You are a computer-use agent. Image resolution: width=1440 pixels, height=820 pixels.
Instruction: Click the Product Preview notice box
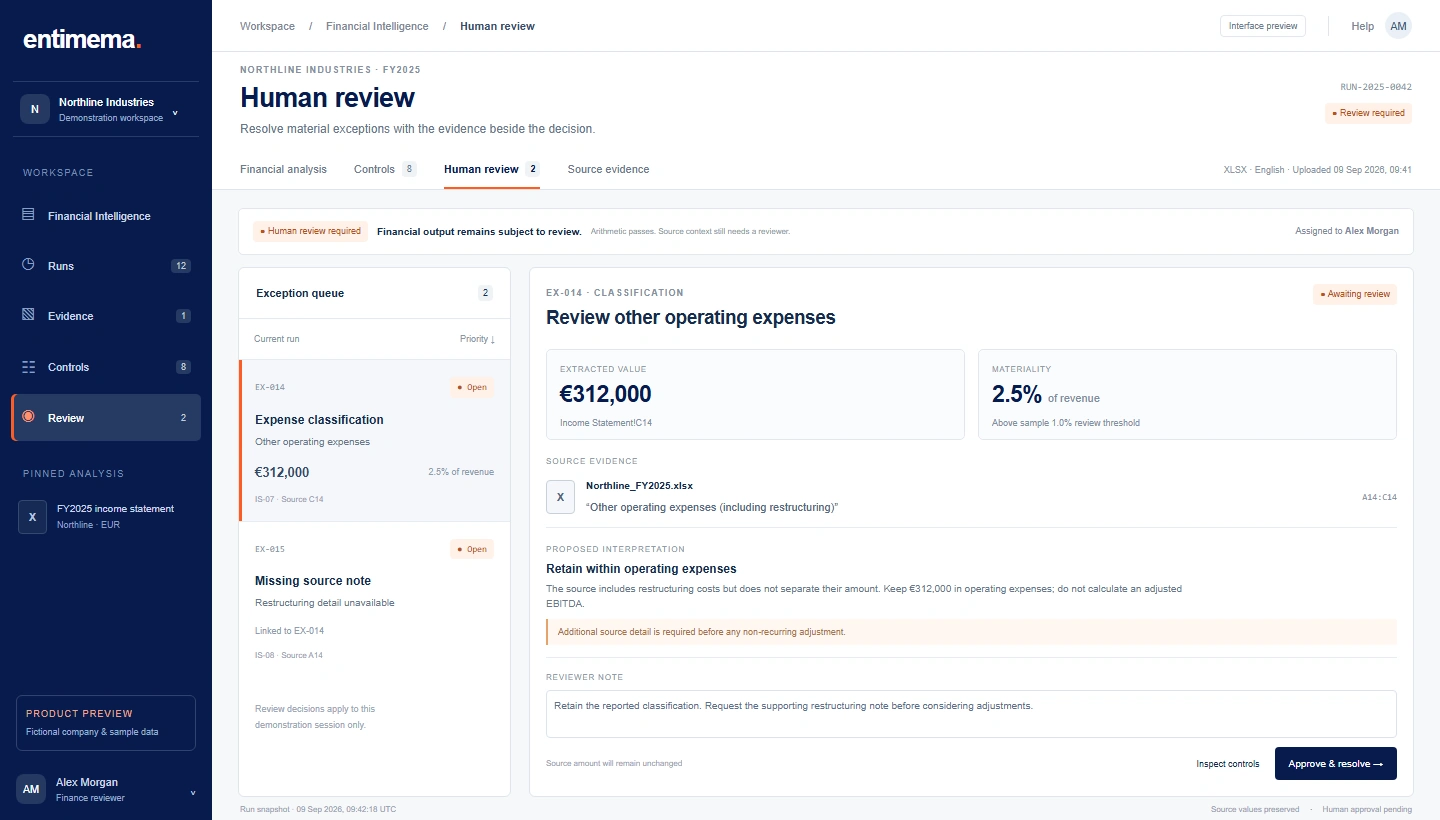pos(106,723)
